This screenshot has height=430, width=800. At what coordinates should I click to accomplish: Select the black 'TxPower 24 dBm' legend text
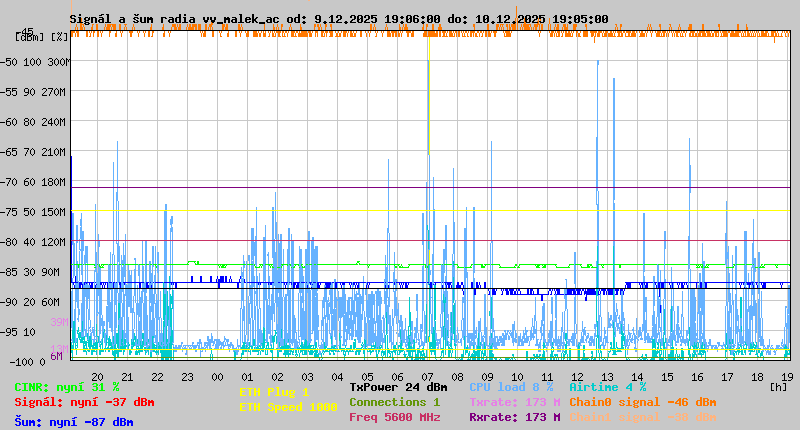coord(398,388)
